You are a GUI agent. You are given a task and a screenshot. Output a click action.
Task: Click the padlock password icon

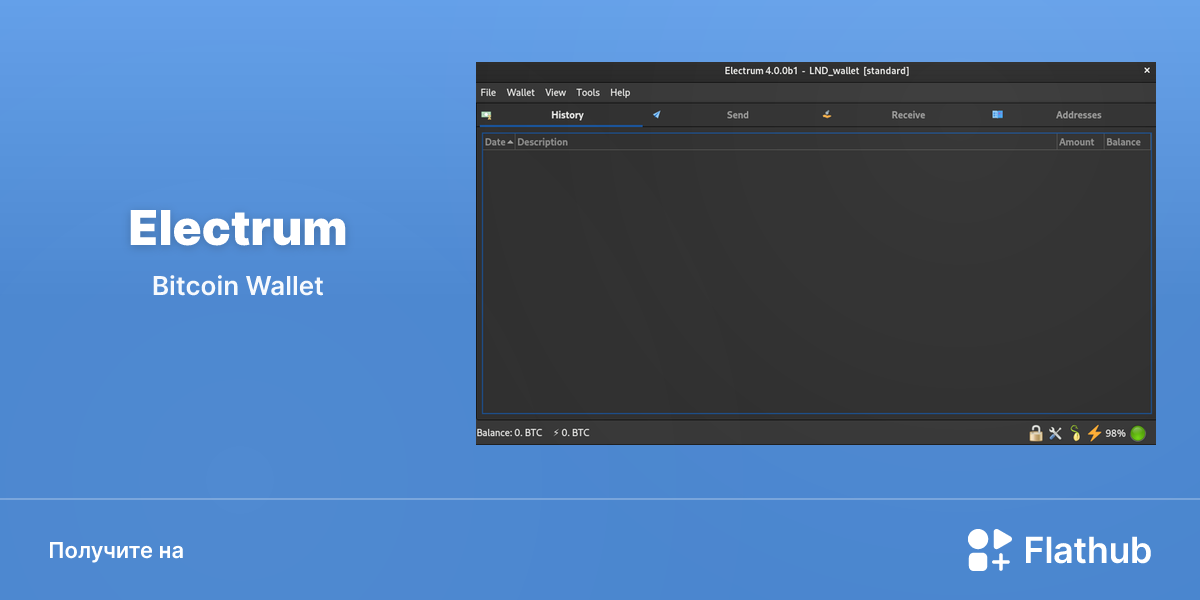1036,433
